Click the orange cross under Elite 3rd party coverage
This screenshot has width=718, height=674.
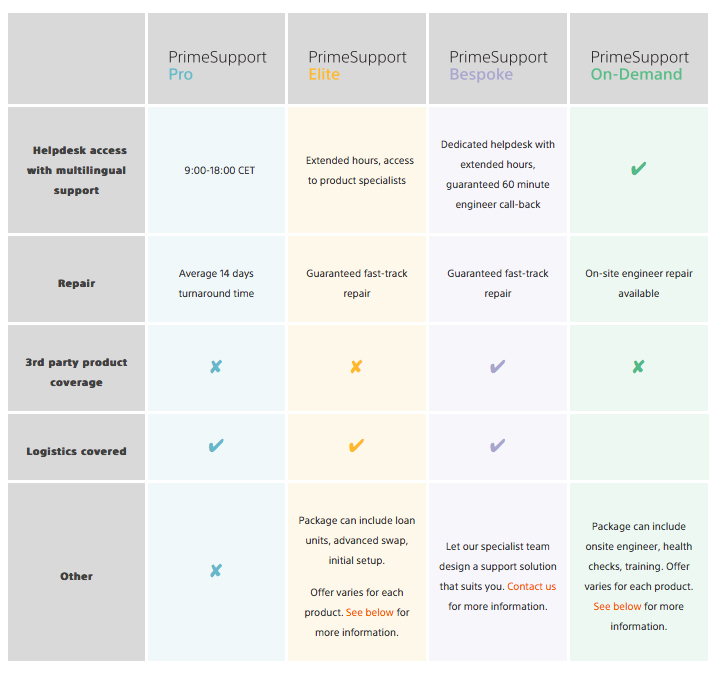[356, 366]
